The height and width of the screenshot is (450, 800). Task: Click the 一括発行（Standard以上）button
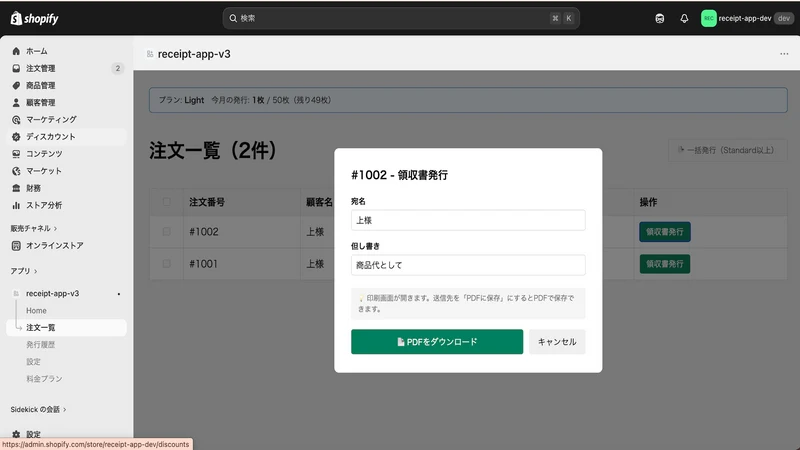(x=728, y=150)
